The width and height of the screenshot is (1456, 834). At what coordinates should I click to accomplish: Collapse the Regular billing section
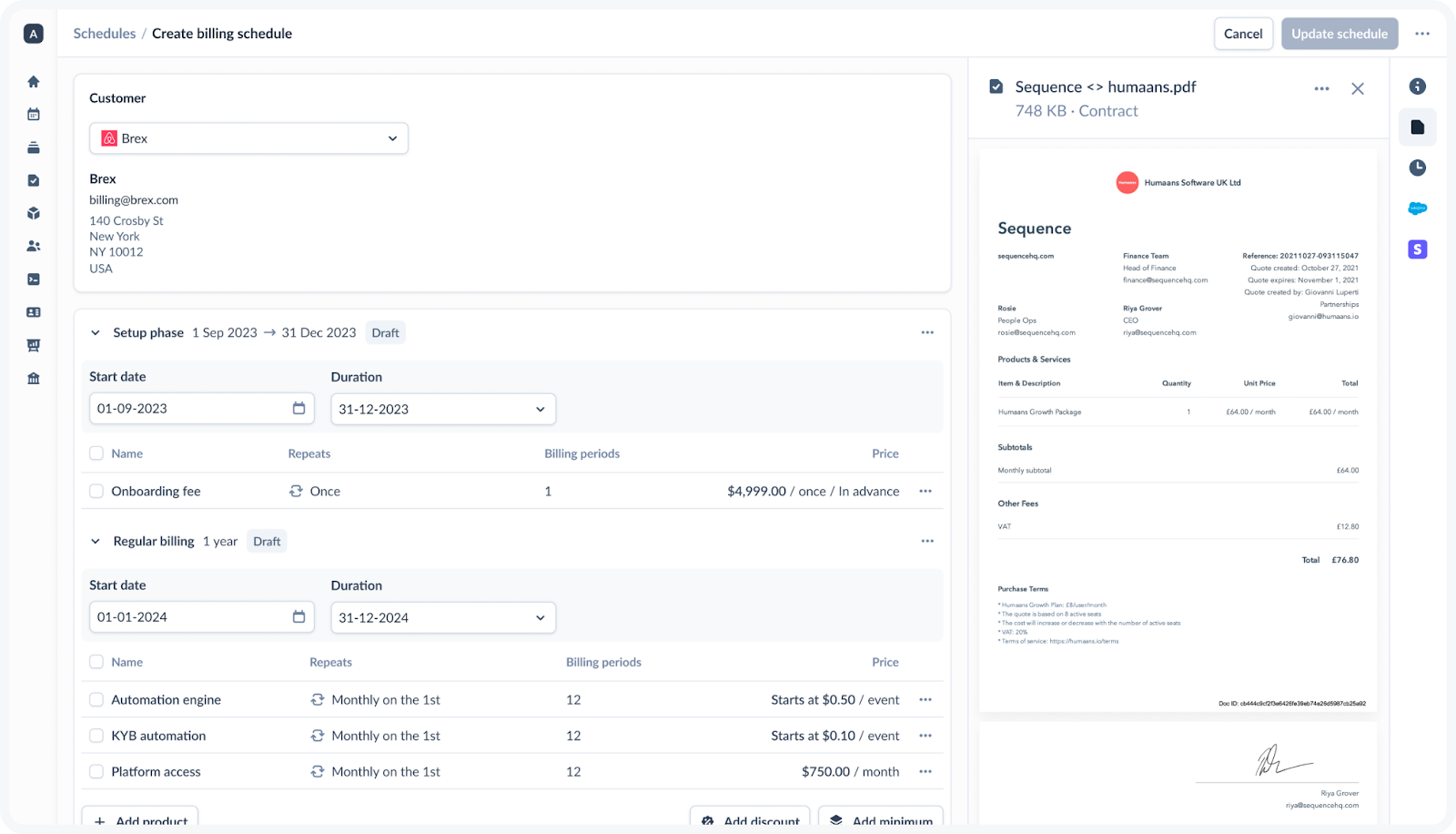(96, 541)
